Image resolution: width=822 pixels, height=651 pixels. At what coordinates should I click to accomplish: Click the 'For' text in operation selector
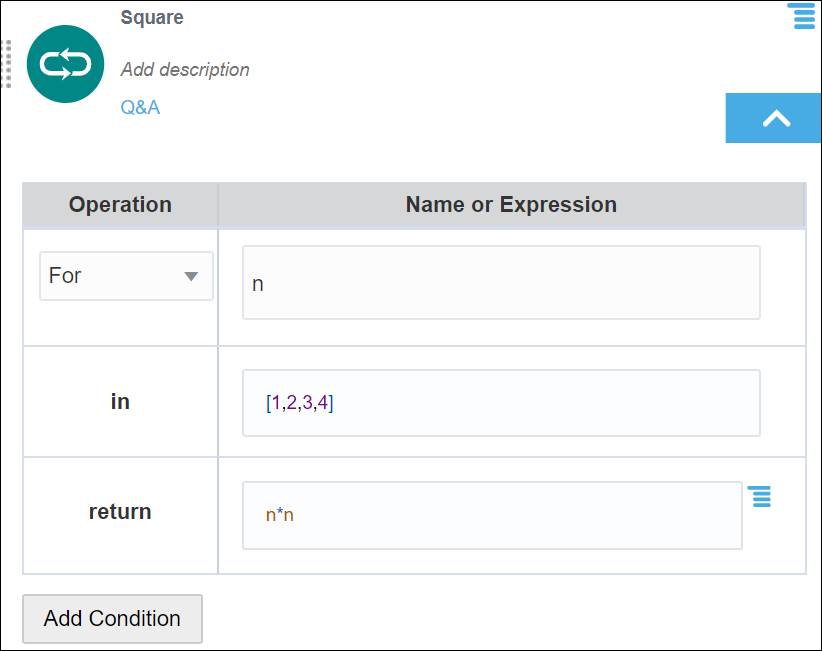(65, 276)
